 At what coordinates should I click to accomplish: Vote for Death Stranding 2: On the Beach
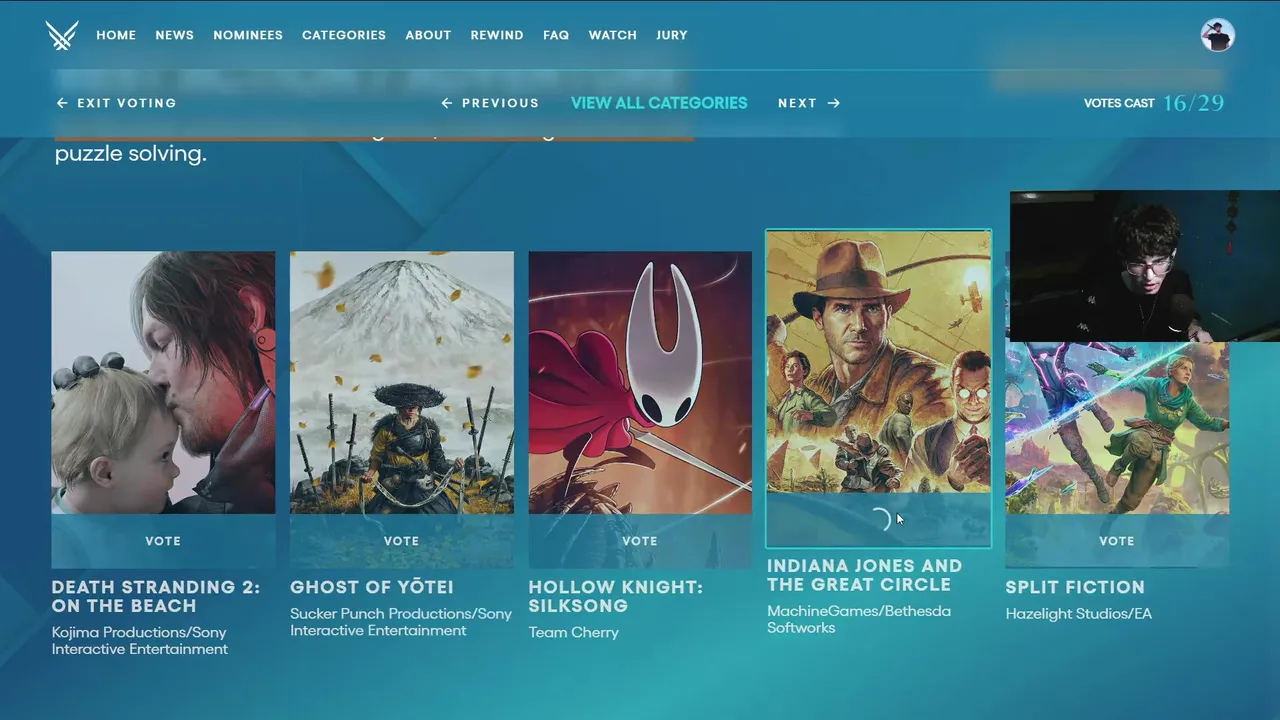163,541
